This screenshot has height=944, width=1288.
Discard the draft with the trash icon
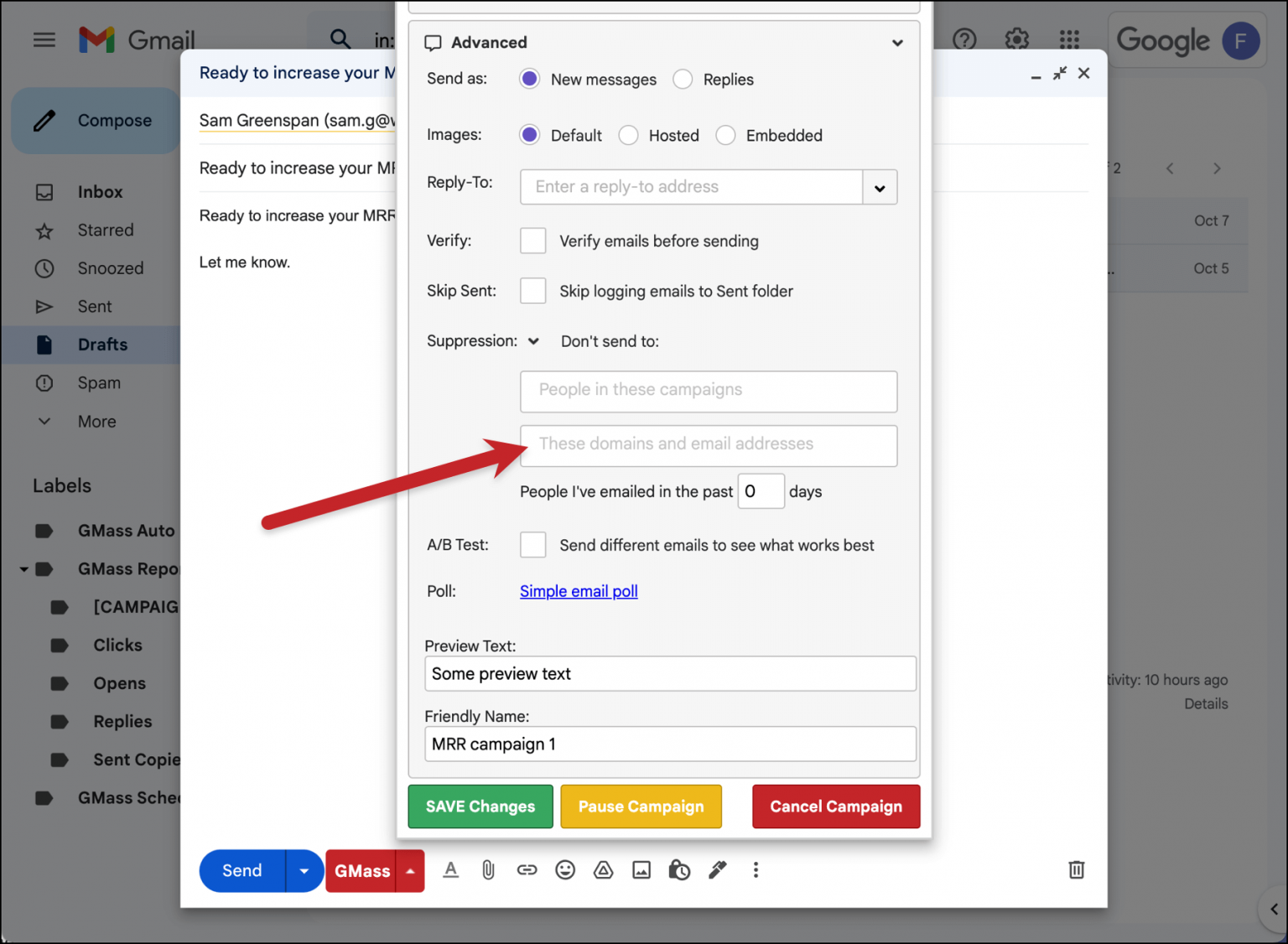(x=1077, y=870)
